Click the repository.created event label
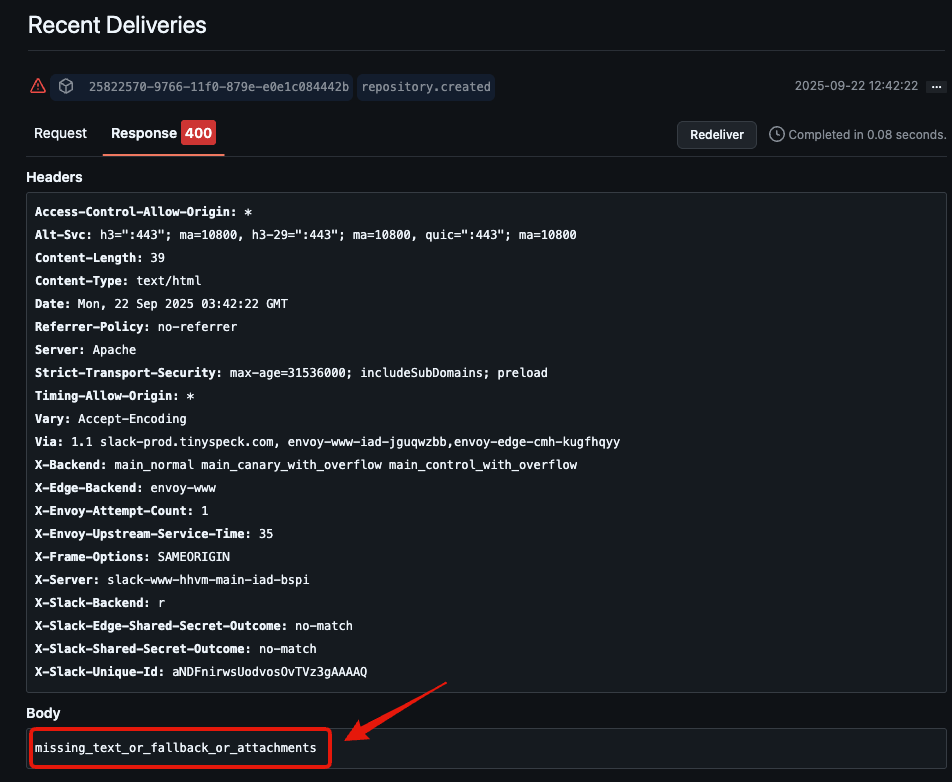This screenshot has height=782, width=952. 426,87
